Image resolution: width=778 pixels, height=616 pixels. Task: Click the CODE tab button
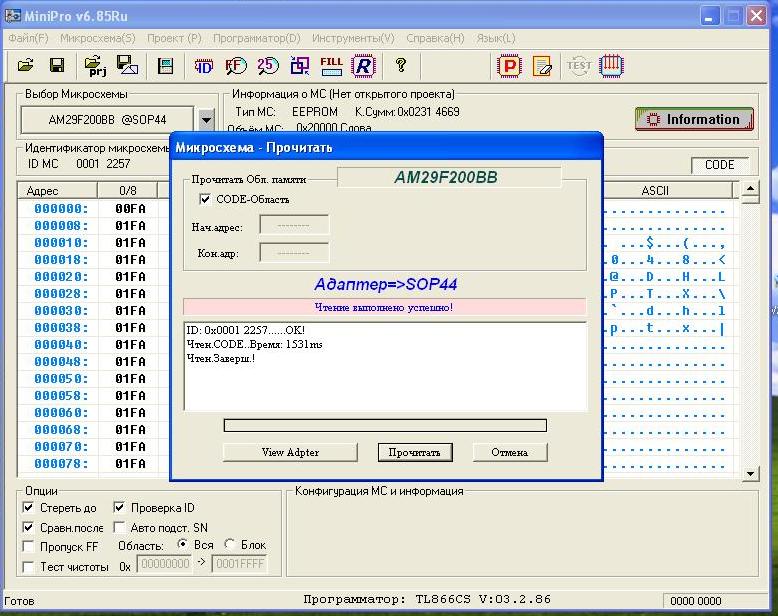[719, 165]
